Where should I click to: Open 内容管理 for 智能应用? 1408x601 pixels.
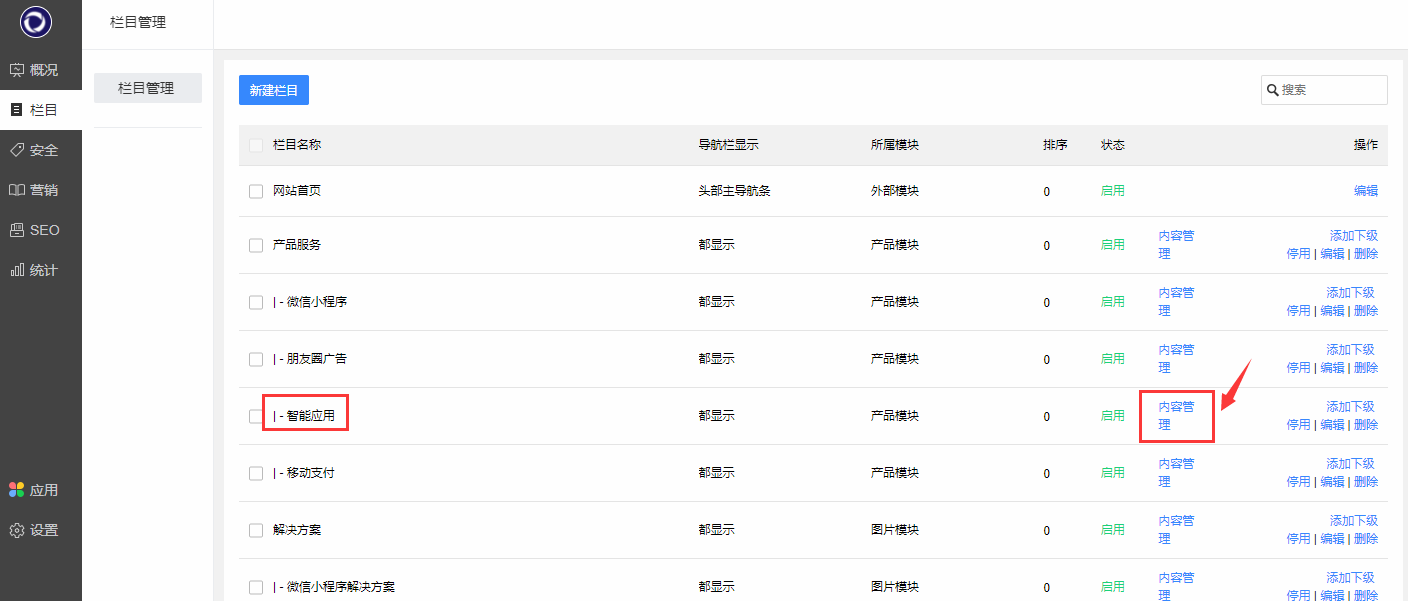[x=1176, y=416]
